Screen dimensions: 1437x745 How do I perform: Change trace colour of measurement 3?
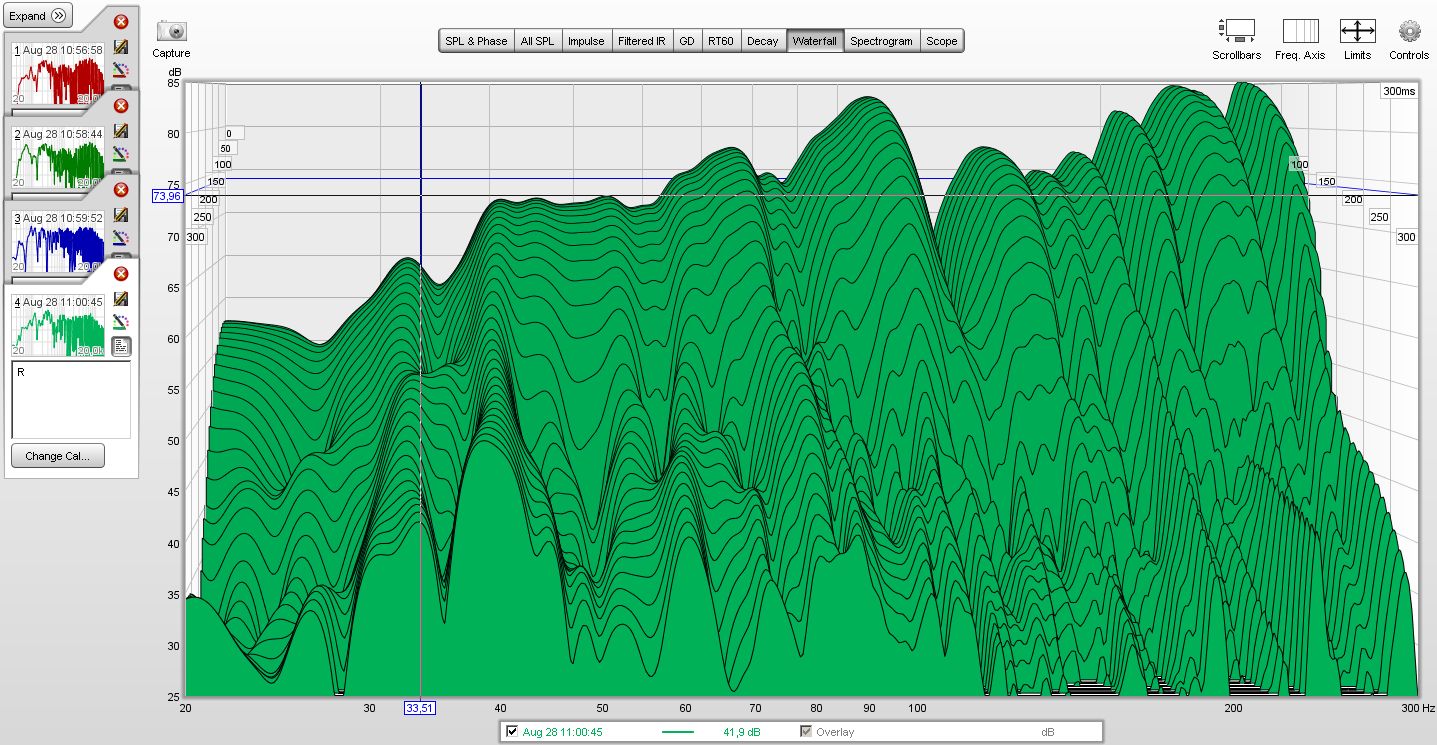pyautogui.click(x=121, y=238)
